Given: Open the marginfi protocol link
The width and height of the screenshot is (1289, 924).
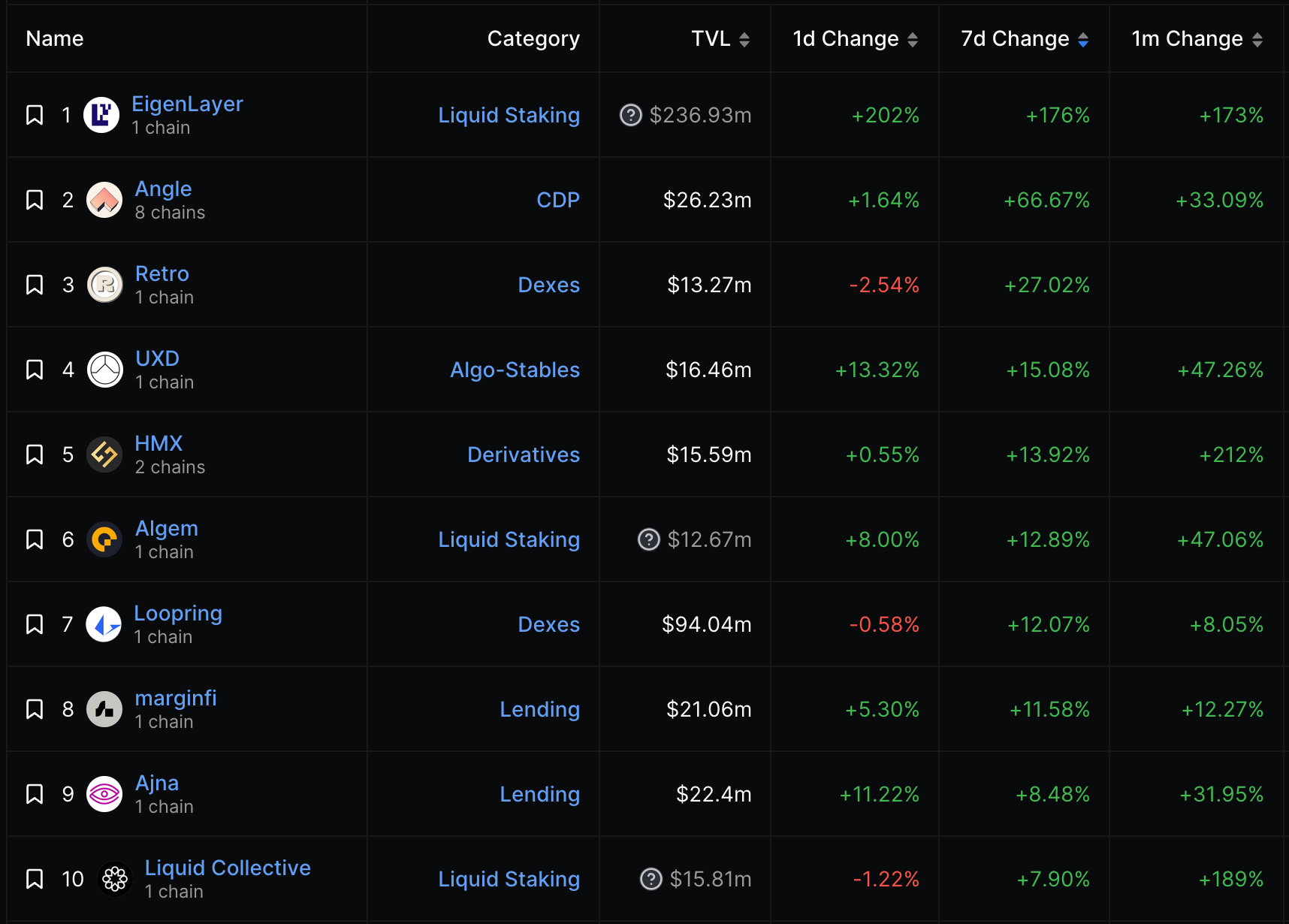Looking at the screenshot, I should (176, 698).
